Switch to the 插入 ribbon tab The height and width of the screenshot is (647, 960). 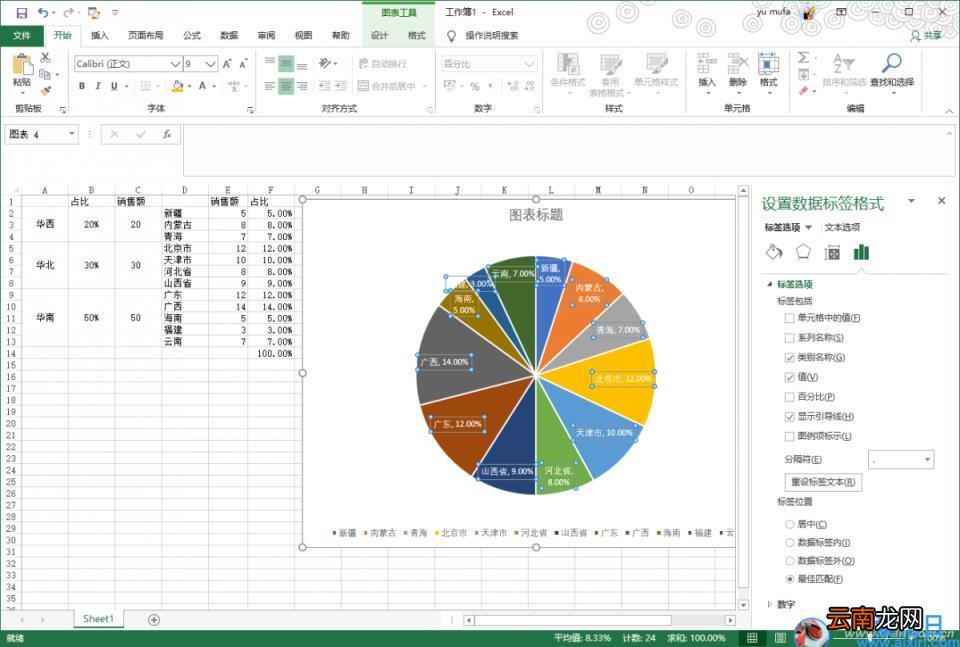pos(99,36)
